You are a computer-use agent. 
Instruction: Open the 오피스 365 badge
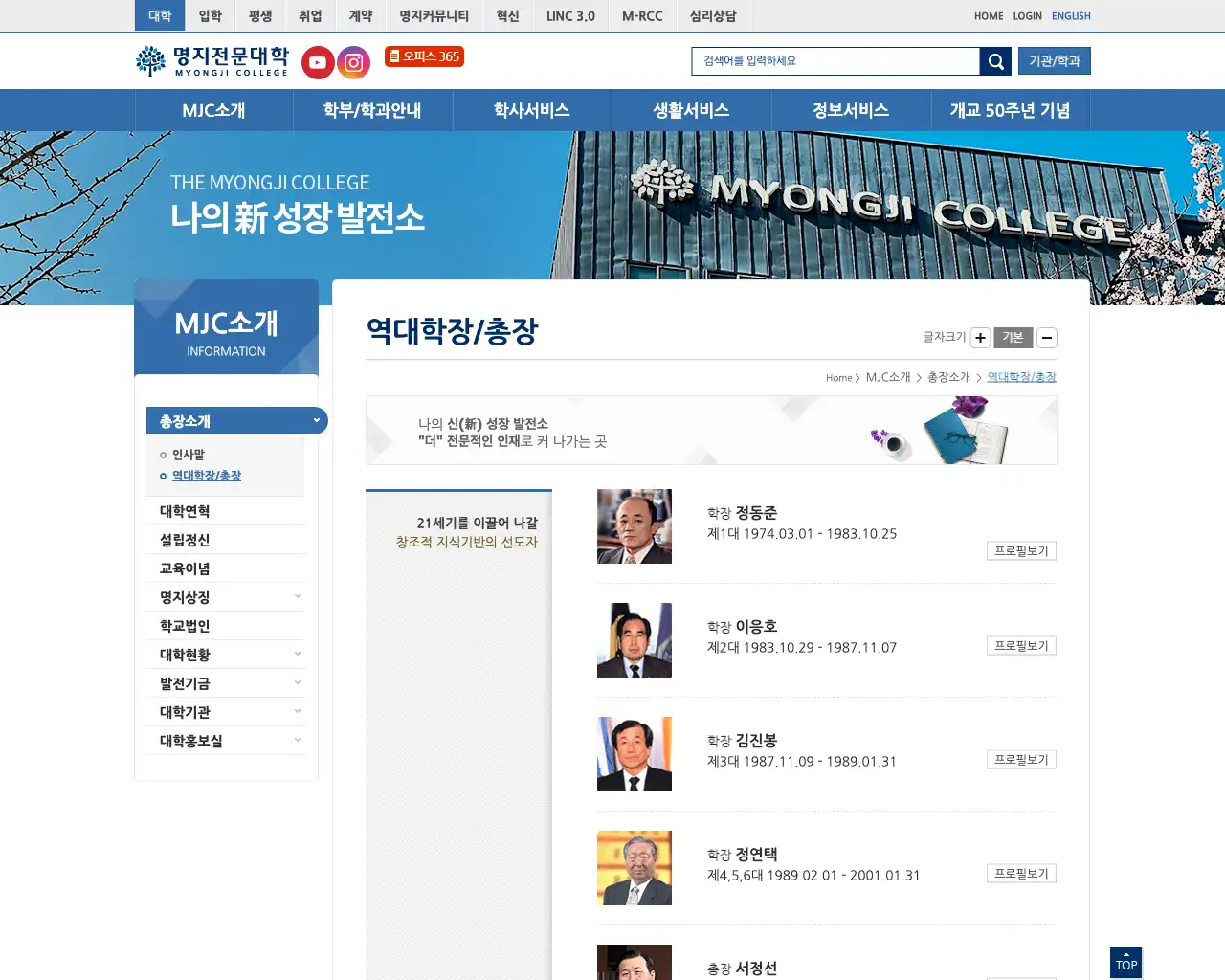[x=424, y=56]
